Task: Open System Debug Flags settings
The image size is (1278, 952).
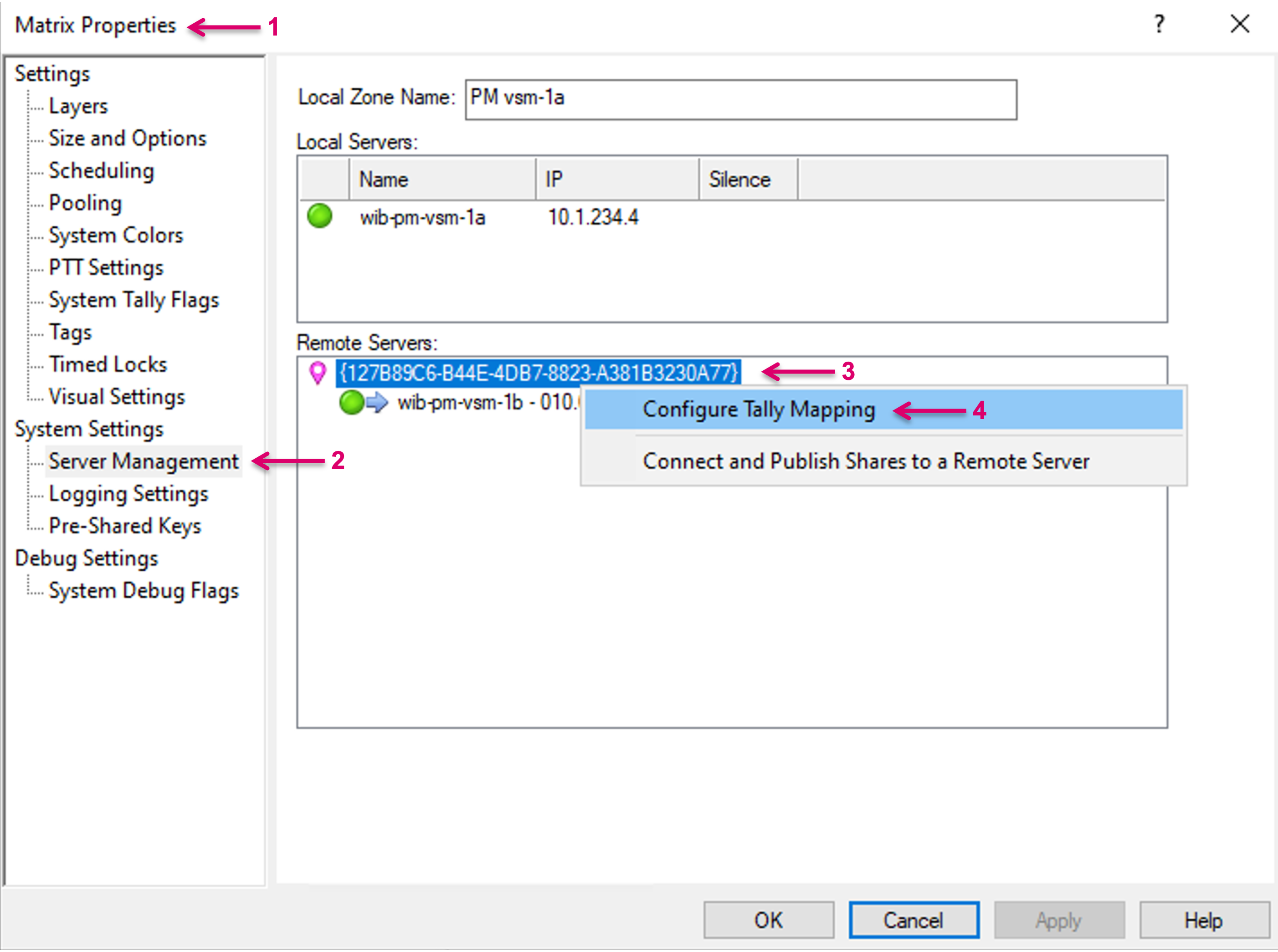Action: [x=144, y=591]
